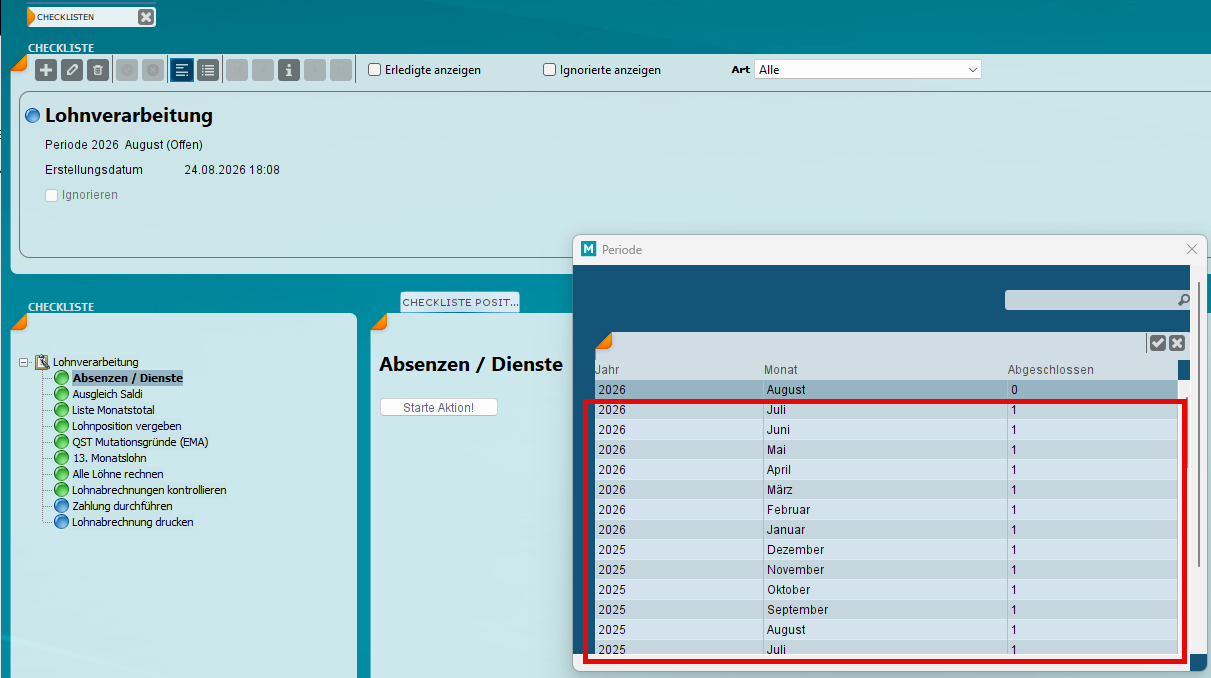Open the CHECKLISTE POSIT... tab
The width and height of the screenshot is (1211, 678).
460,302
